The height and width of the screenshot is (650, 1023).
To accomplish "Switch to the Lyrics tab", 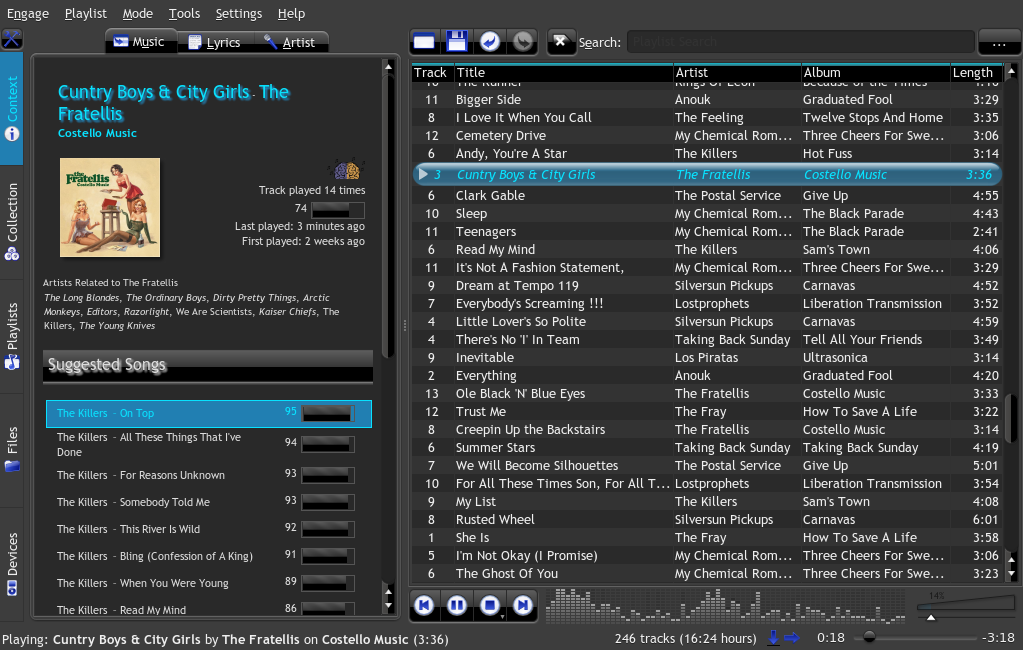I will (215, 42).
